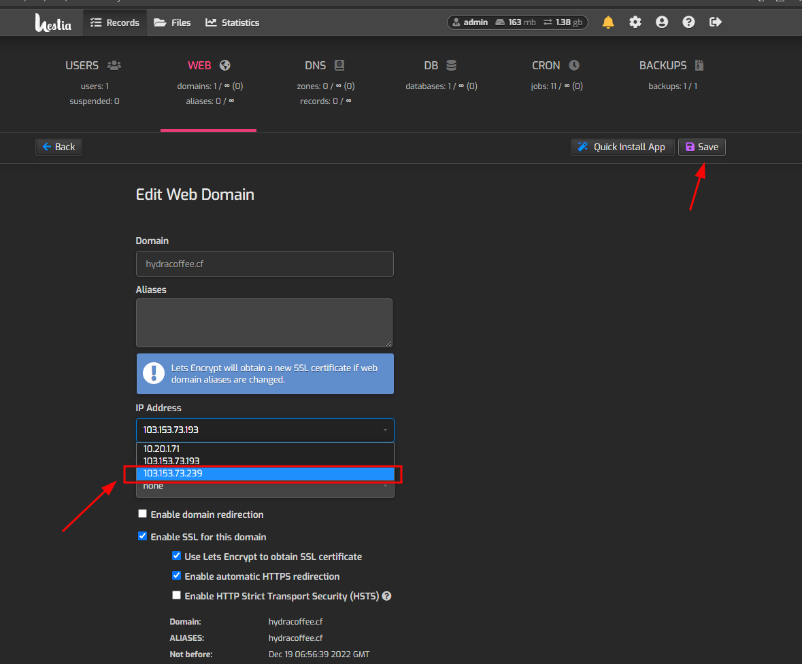Click the Domain input field

point(265,264)
